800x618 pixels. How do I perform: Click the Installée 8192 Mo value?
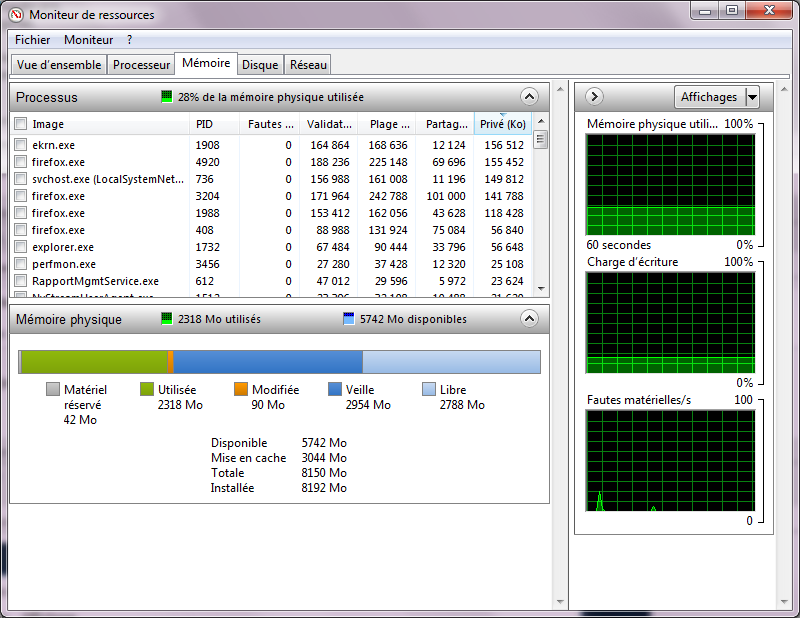[324, 488]
